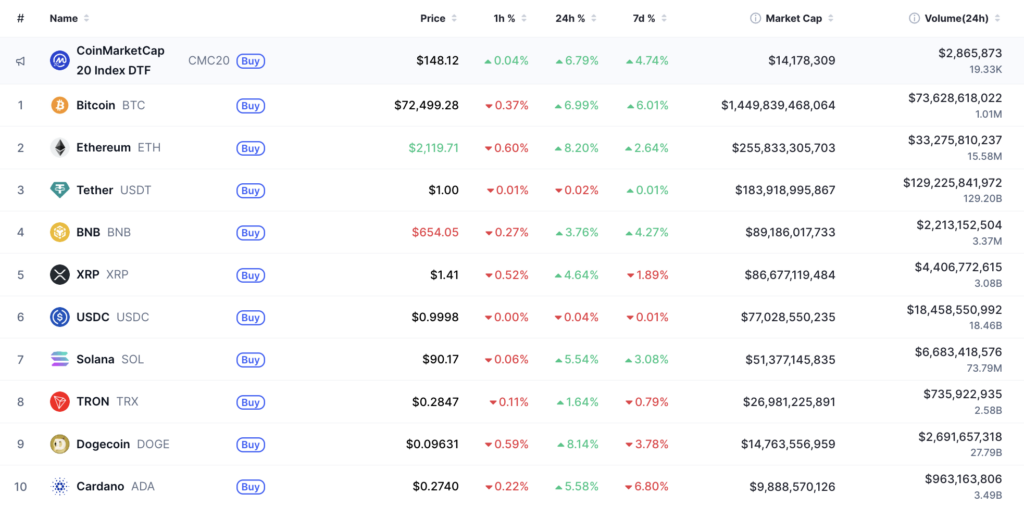Image resolution: width=1024 pixels, height=506 pixels.
Task: Click Buy button for Bitcoin
Action: click(251, 105)
